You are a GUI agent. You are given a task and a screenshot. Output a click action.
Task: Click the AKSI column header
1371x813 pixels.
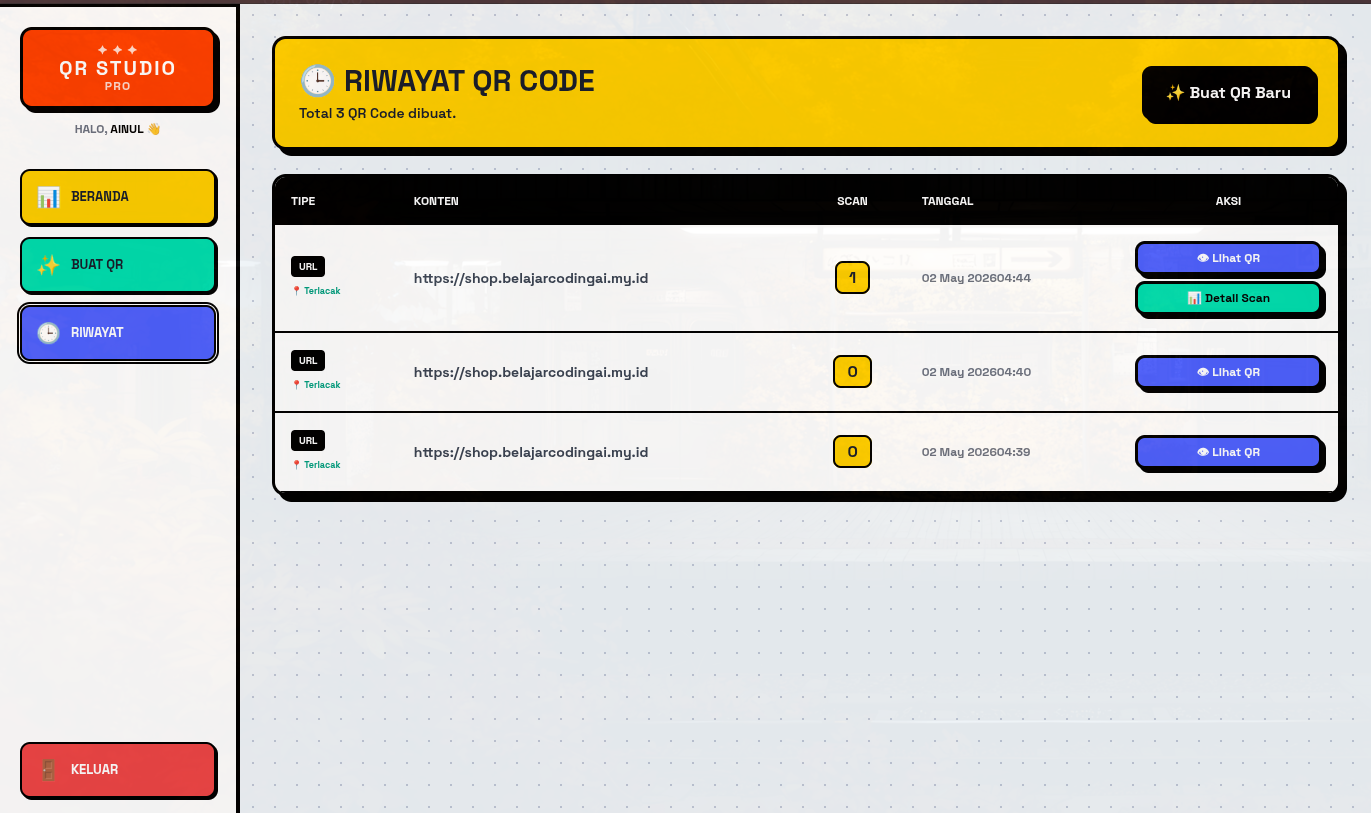[1228, 201]
